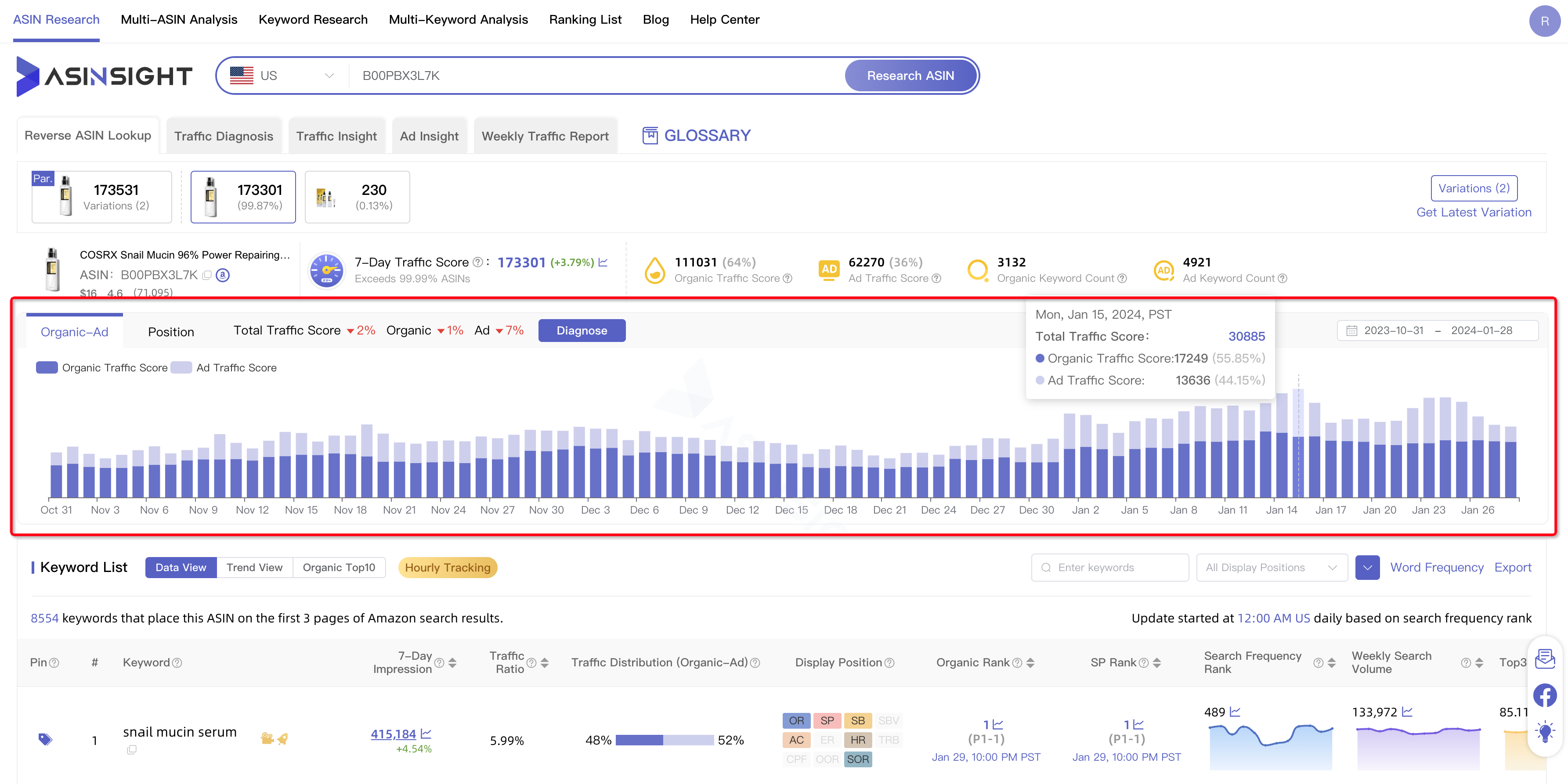Click the ASINSIGHT logo

[104, 76]
